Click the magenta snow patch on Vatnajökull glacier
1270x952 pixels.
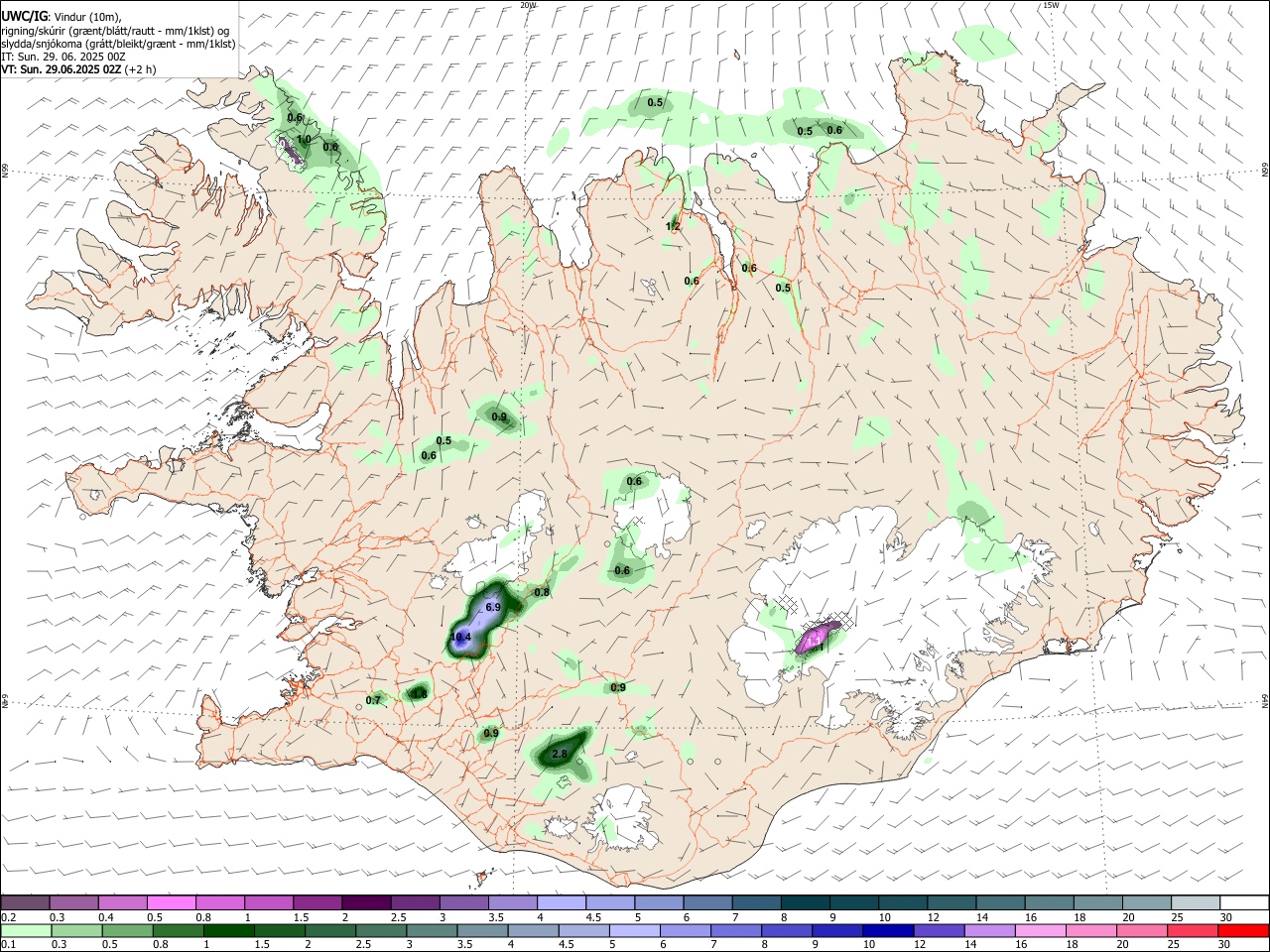point(817,638)
